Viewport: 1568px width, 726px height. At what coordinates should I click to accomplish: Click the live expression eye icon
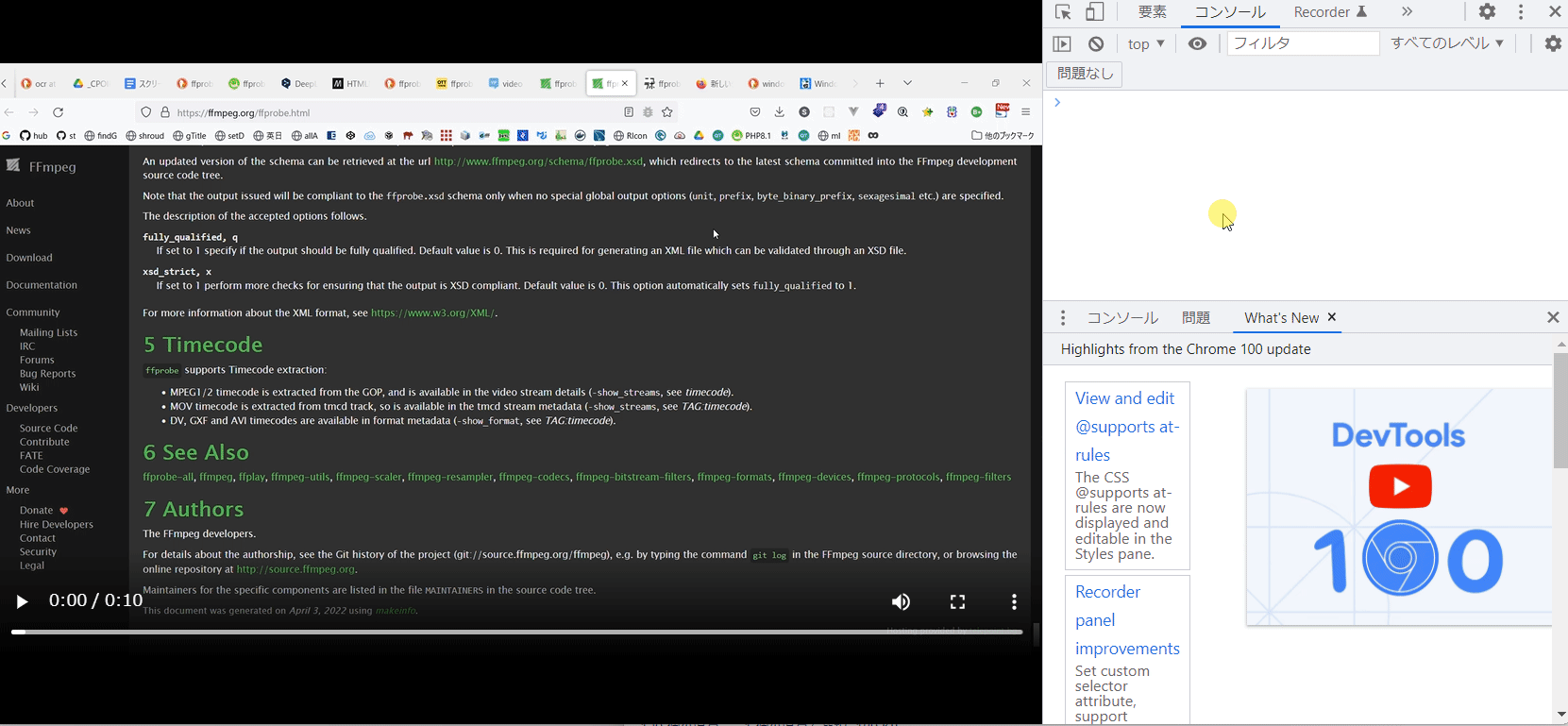1197,44
